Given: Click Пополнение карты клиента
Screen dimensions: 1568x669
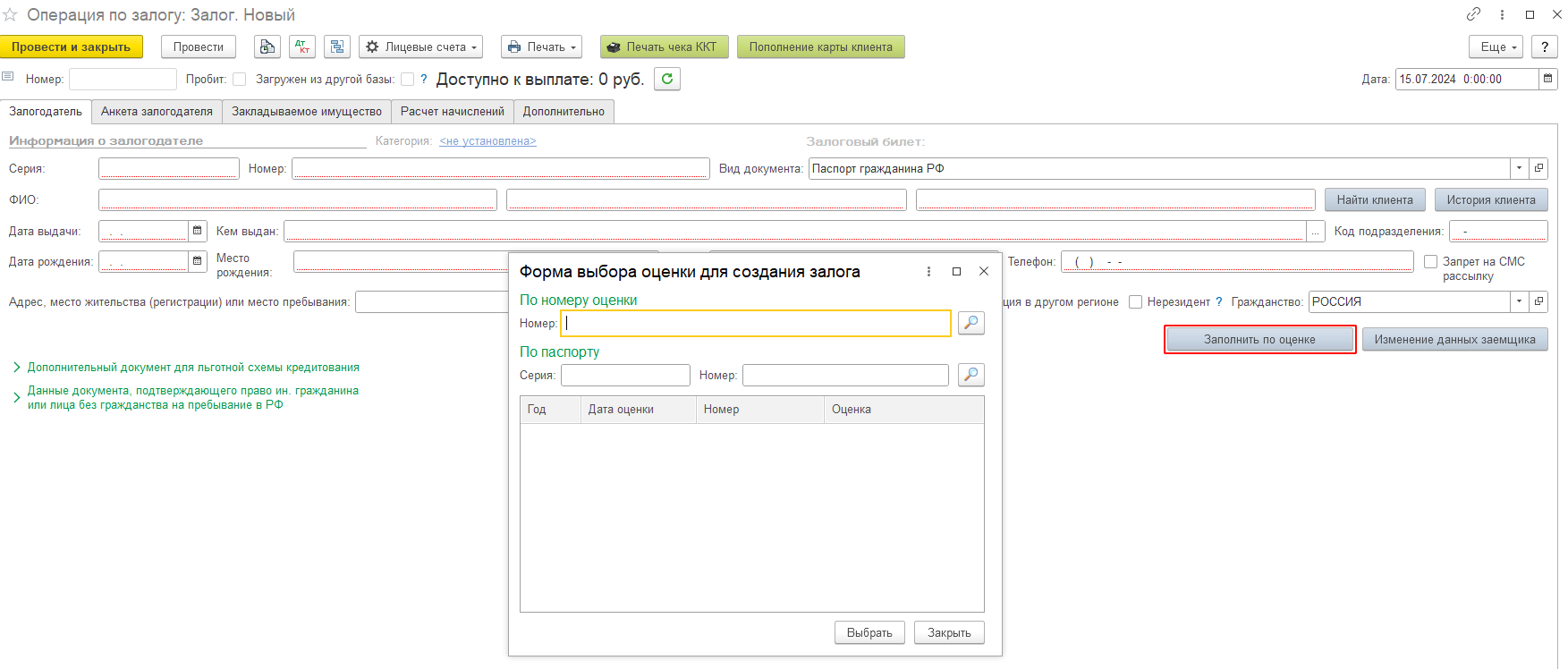Looking at the screenshot, I should (821, 47).
